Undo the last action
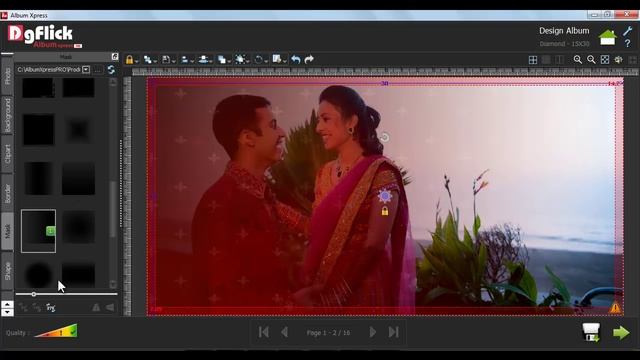Image resolution: width=640 pixels, height=360 pixels. tap(296, 60)
